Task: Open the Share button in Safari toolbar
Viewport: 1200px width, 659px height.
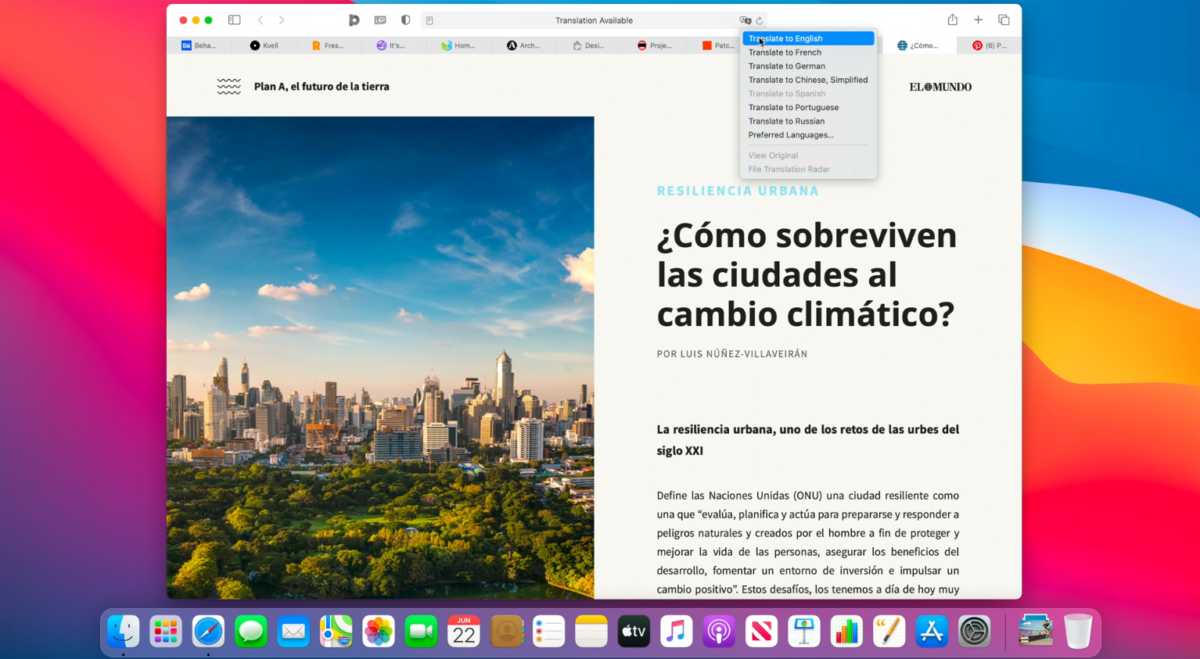Action: [952, 20]
